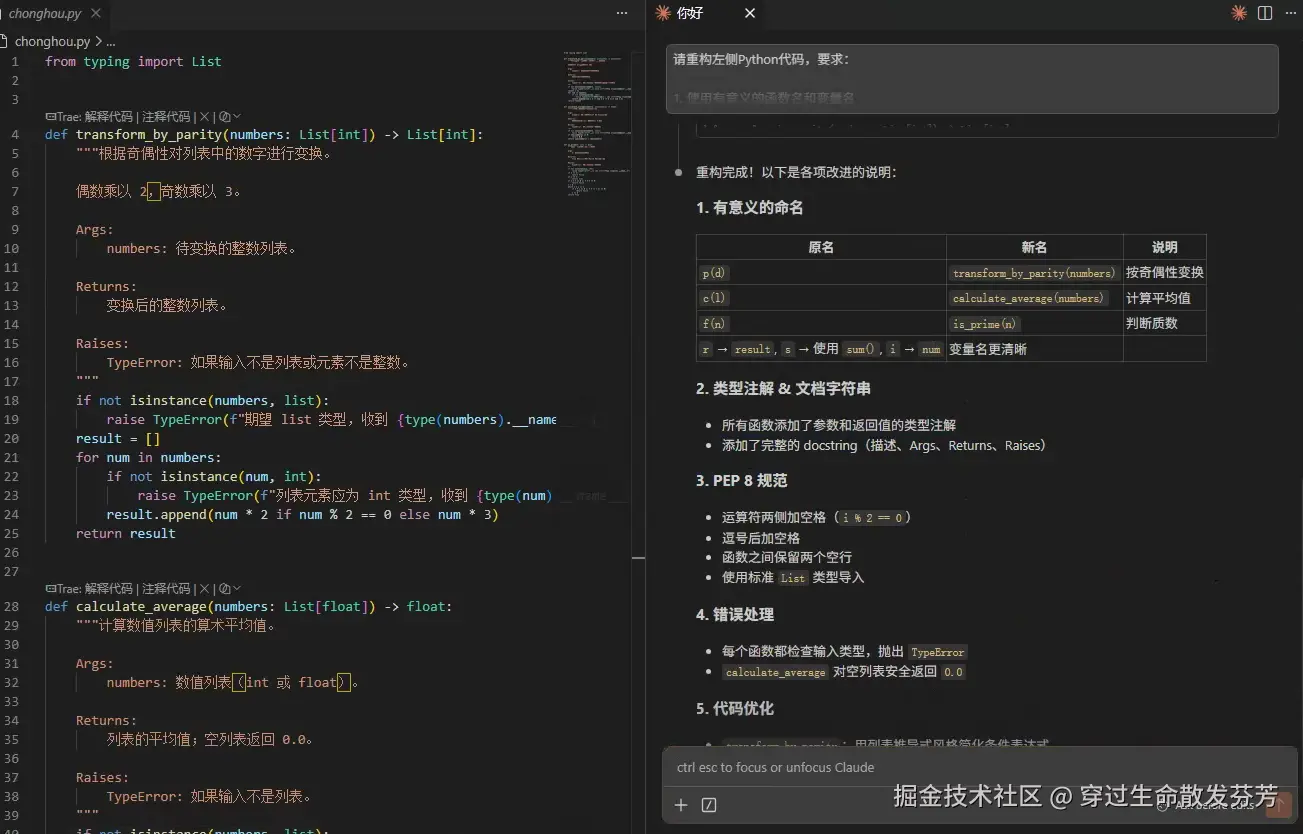The image size is (1303, 834).
Task: Dismiss Trae code lens above calculate_average
Action: click(x=204, y=588)
